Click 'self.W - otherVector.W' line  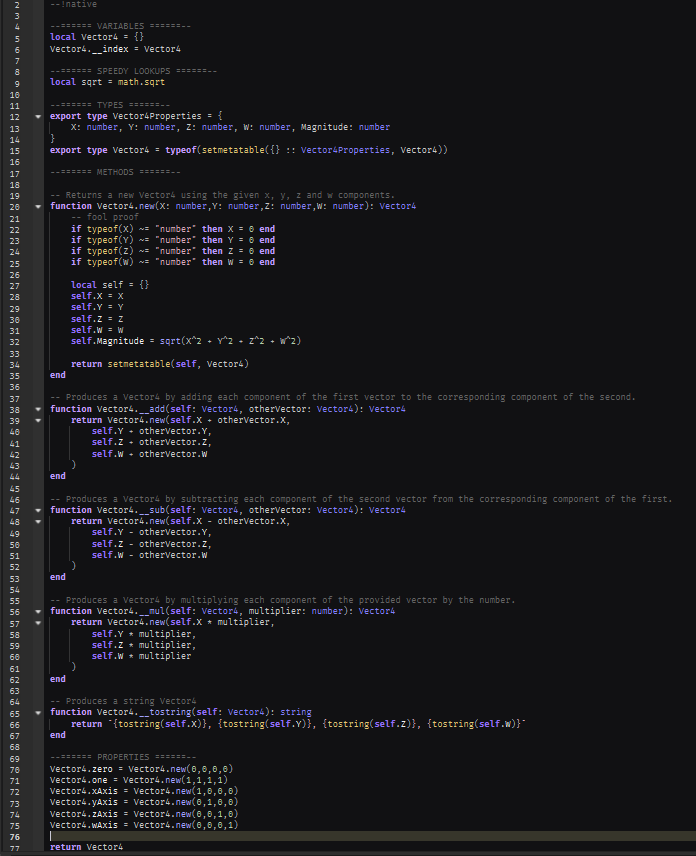click(150, 555)
